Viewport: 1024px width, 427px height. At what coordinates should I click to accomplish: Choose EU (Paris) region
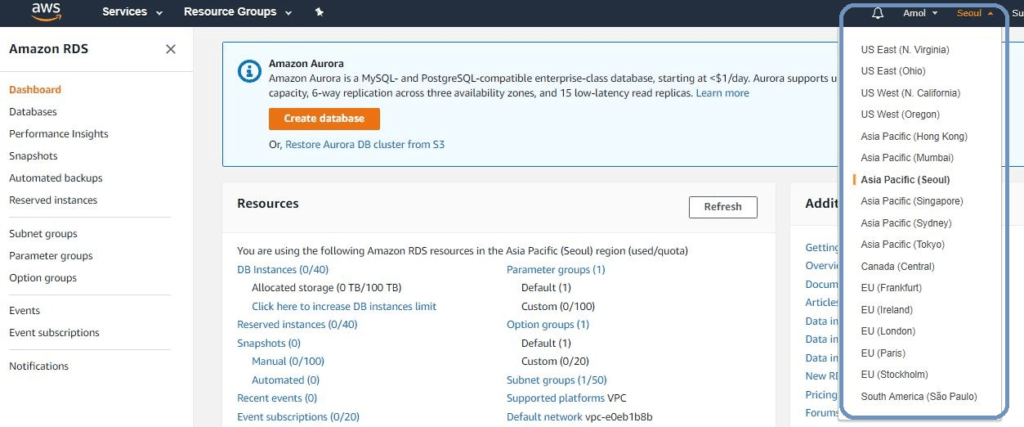[x=882, y=353]
